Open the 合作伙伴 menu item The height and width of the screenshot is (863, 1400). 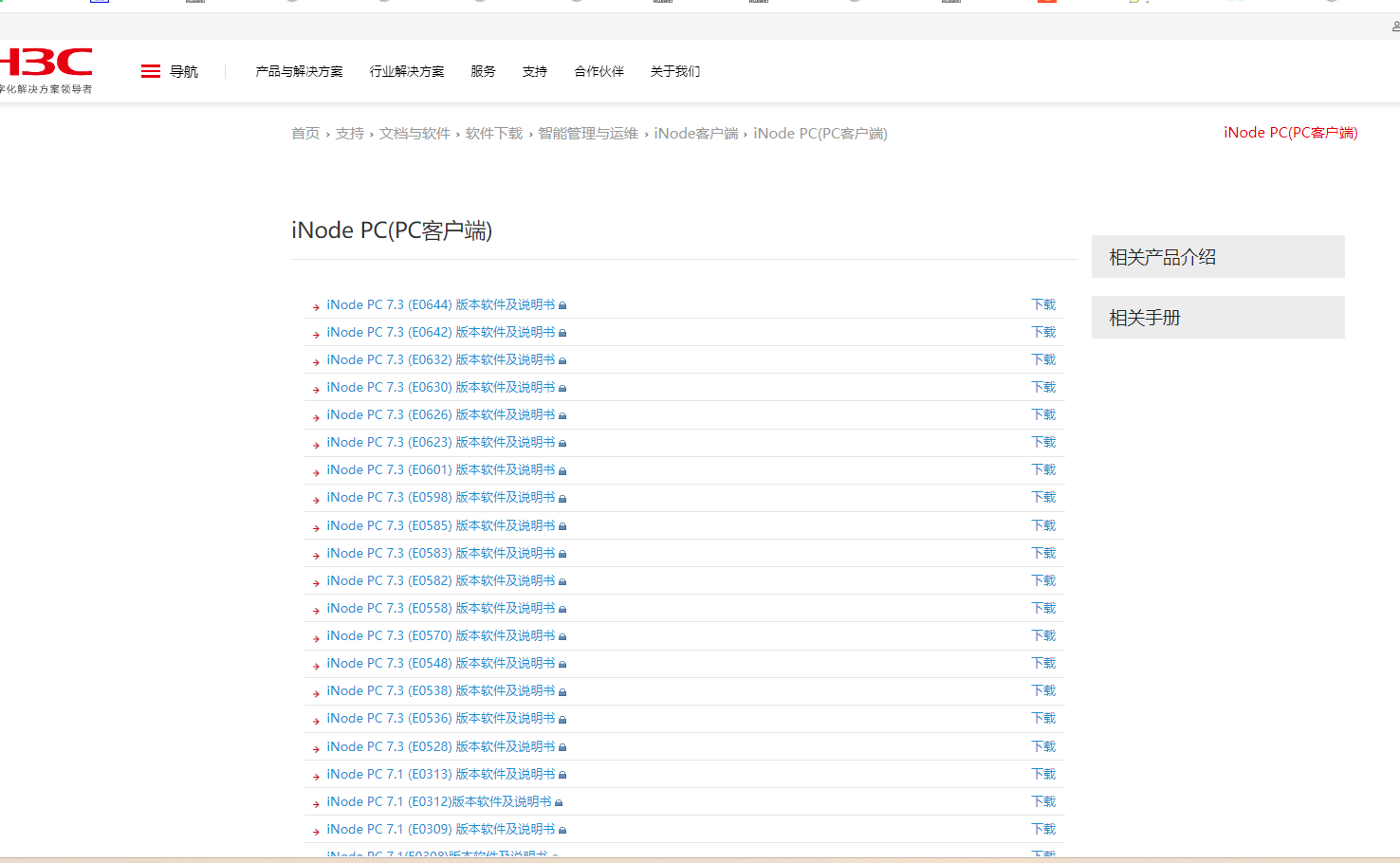[599, 71]
